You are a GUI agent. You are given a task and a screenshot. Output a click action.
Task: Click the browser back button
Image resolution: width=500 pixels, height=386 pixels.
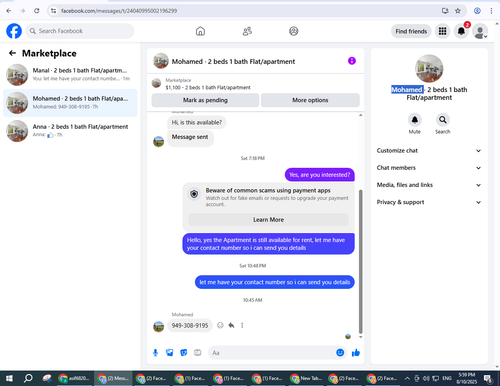tap(9, 11)
